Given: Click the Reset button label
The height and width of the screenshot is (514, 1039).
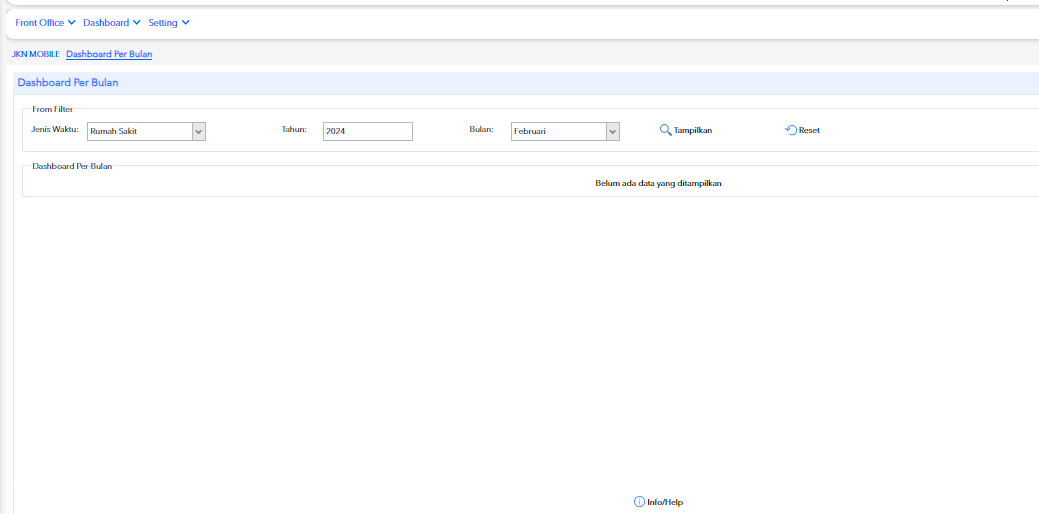Looking at the screenshot, I should click(809, 130).
